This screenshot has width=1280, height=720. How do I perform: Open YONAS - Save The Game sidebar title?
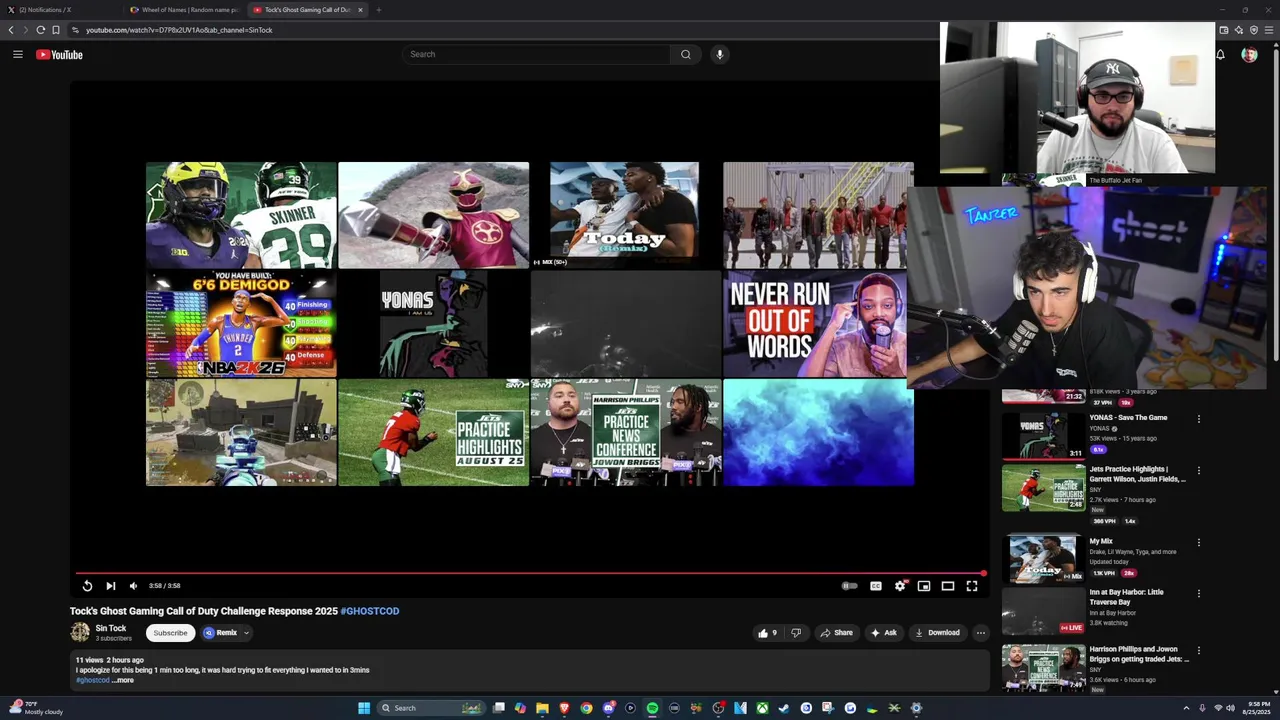click(x=1128, y=417)
